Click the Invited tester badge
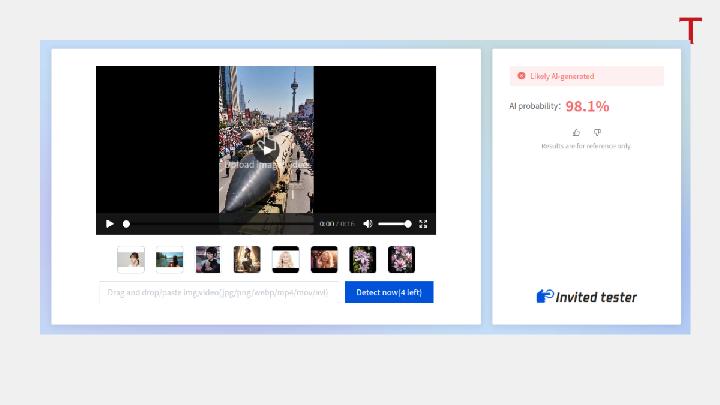Image resolution: width=720 pixels, height=405 pixels. coord(586,297)
